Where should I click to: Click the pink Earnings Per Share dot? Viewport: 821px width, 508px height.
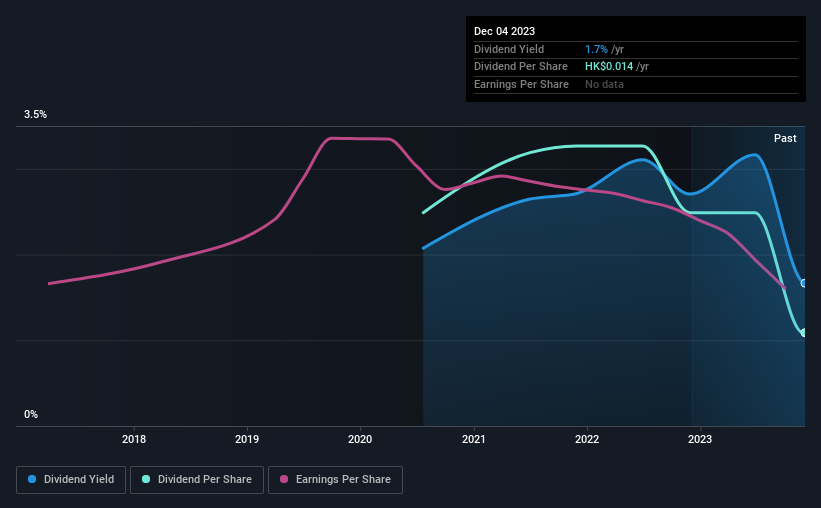pyautogui.click(x=284, y=479)
